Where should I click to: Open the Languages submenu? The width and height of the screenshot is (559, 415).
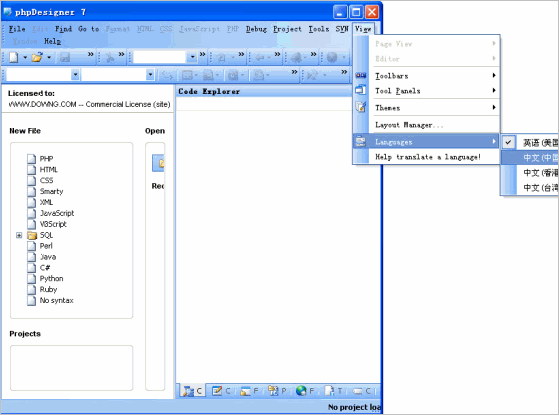pyautogui.click(x=427, y=142)
